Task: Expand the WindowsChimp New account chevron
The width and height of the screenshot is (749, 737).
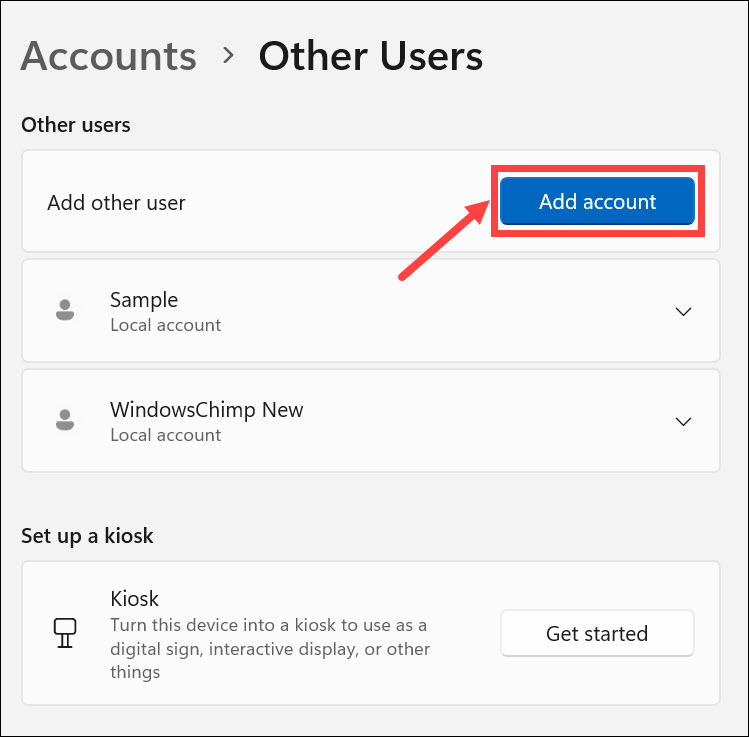Action: click(684, 421)
